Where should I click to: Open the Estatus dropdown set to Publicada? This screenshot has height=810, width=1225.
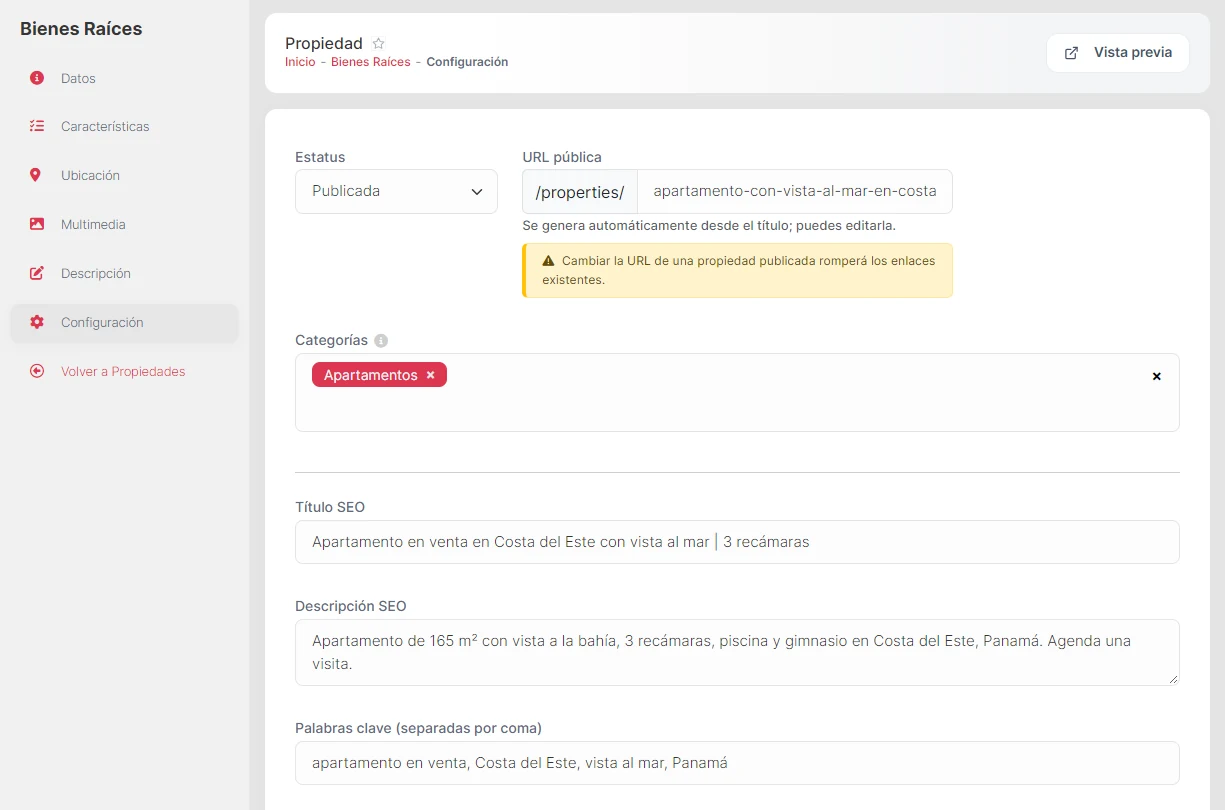coord(396,191)
